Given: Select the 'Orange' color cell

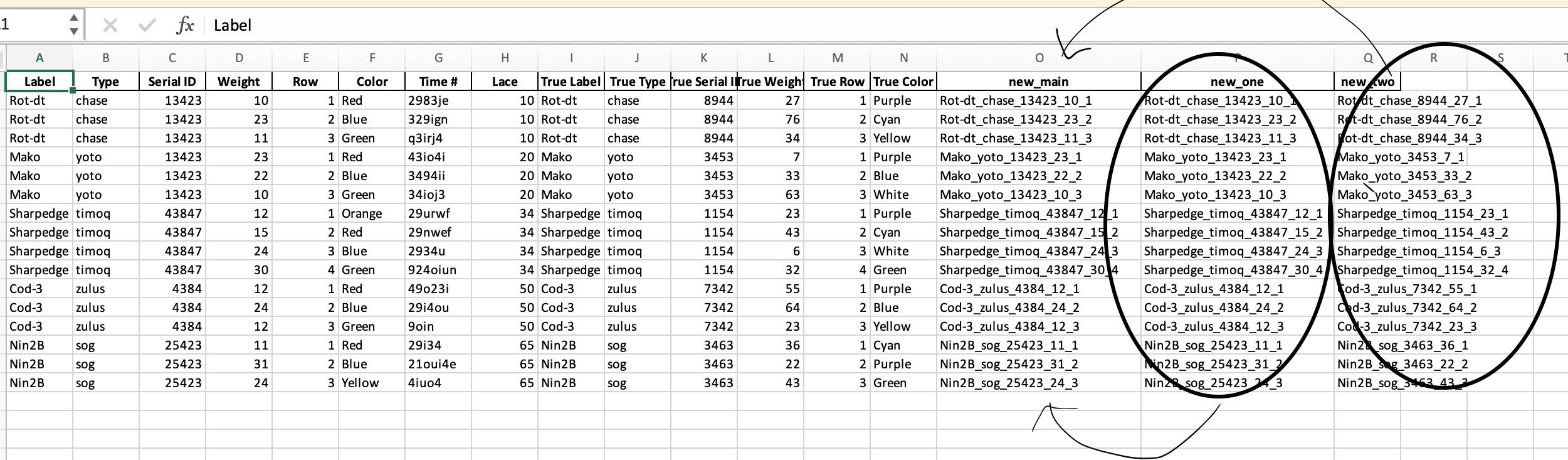Looking at the screenshot, I should (372, 213).
